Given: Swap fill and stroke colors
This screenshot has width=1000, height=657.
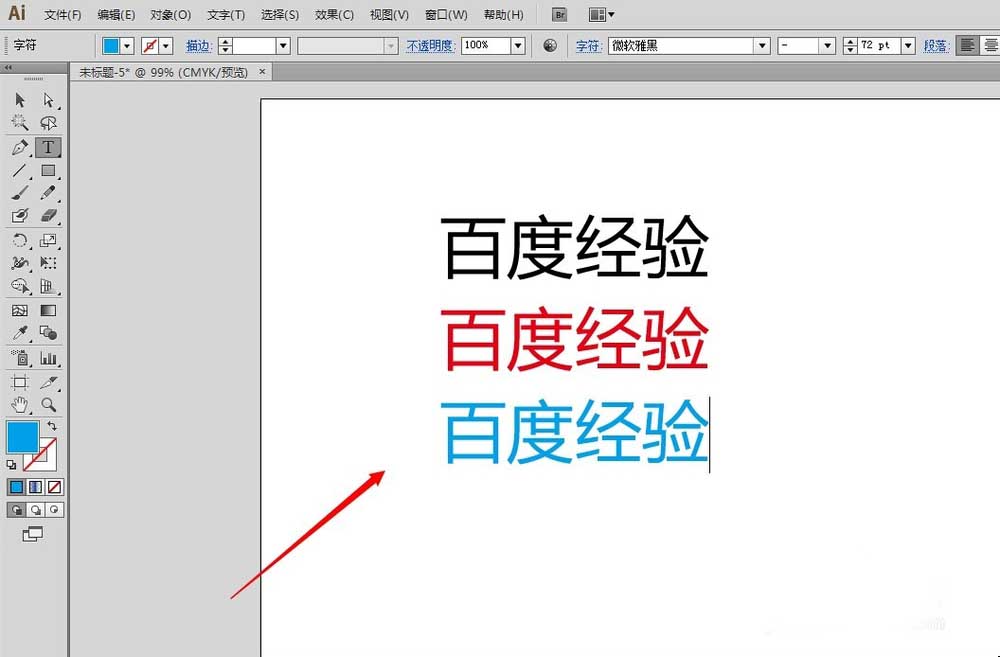Looking at the screenshot, I should tap(52, 425).
